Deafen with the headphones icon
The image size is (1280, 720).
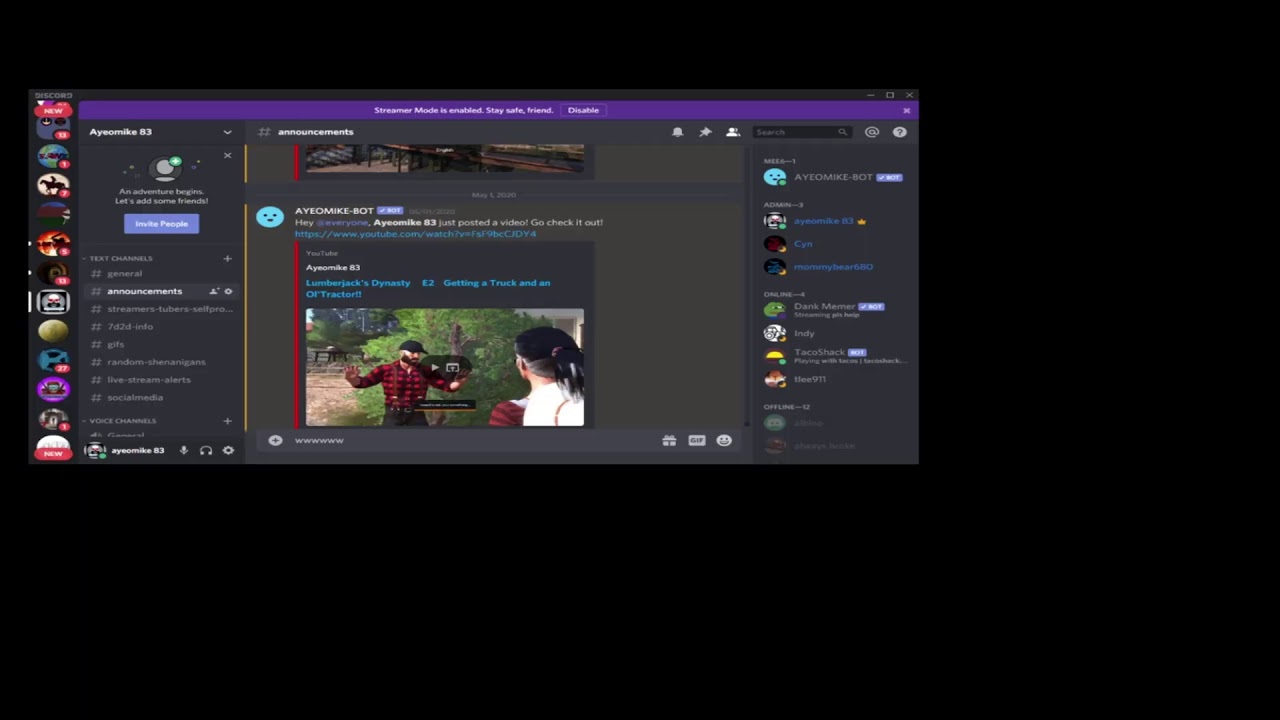pos(205,450)
